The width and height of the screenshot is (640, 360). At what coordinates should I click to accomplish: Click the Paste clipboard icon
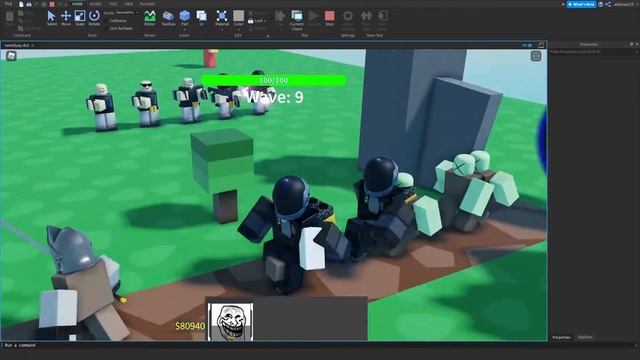pyautogui.click(x=9, y=18)
